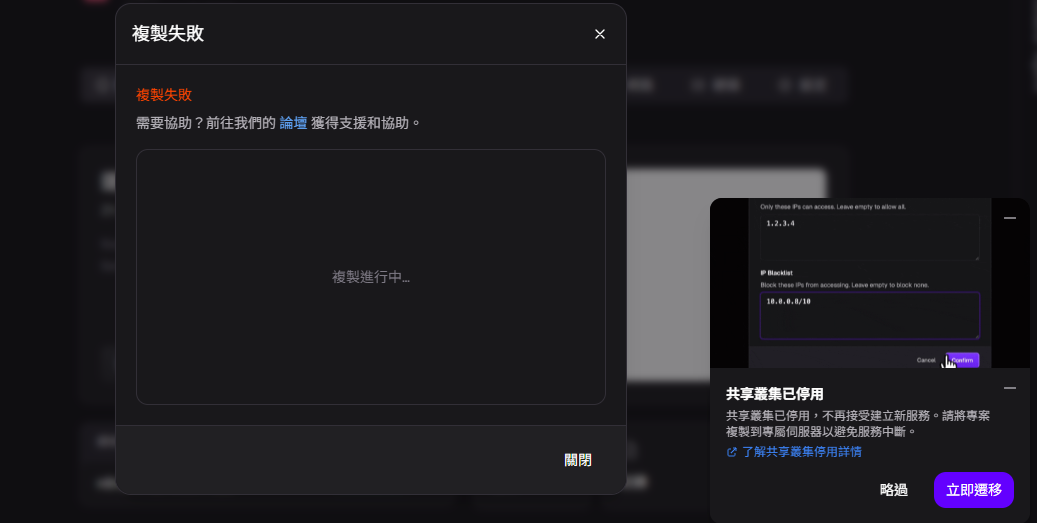Screen dimensions: 1037x523
Task: Click the IP blacklist tutorial thumbnail
Action: (x=870, y=283)
